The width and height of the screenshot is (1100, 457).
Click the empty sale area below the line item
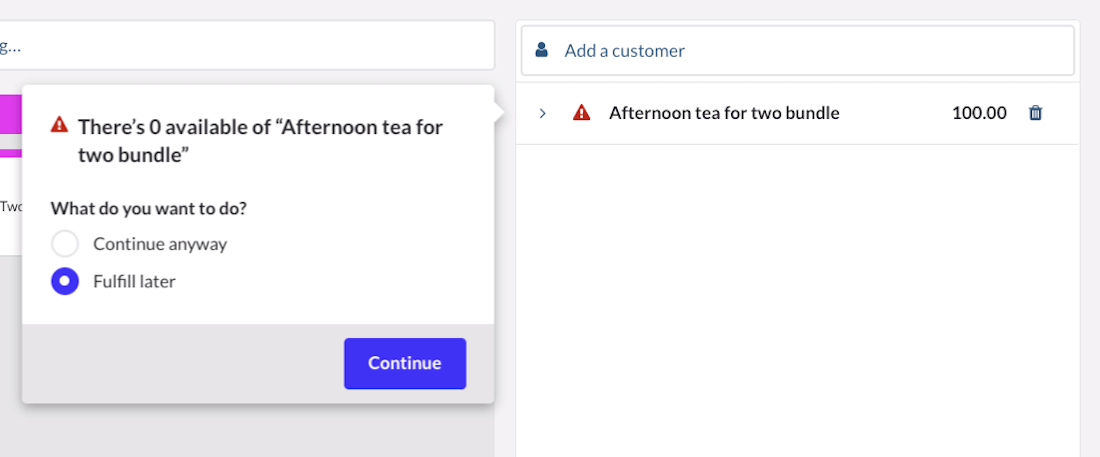pos(797,300)
